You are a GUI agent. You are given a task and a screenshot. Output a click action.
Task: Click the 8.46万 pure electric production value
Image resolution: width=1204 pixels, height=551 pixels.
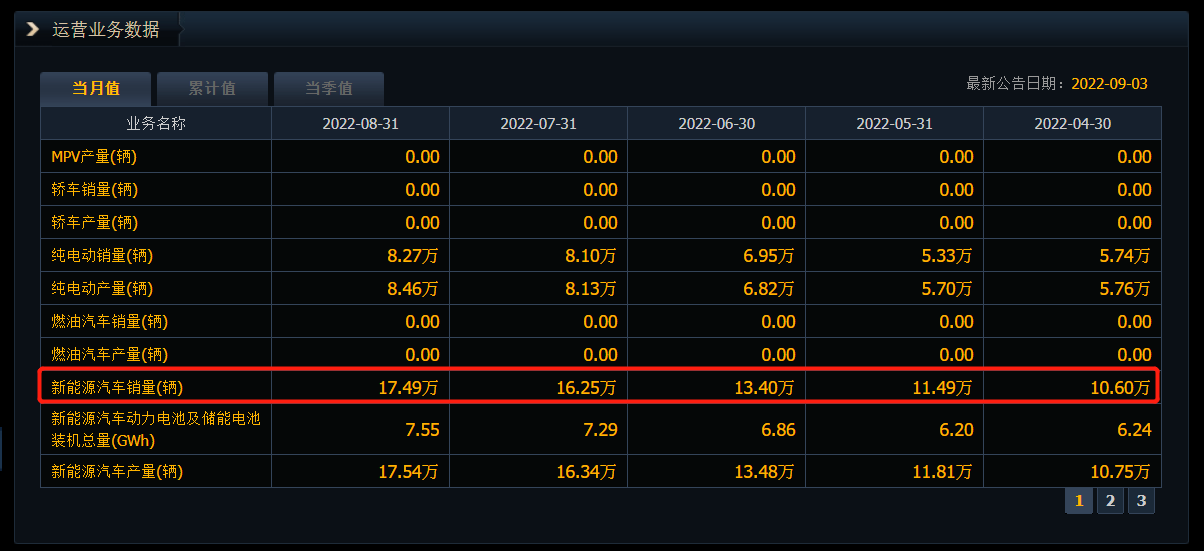tap(413, 289)
